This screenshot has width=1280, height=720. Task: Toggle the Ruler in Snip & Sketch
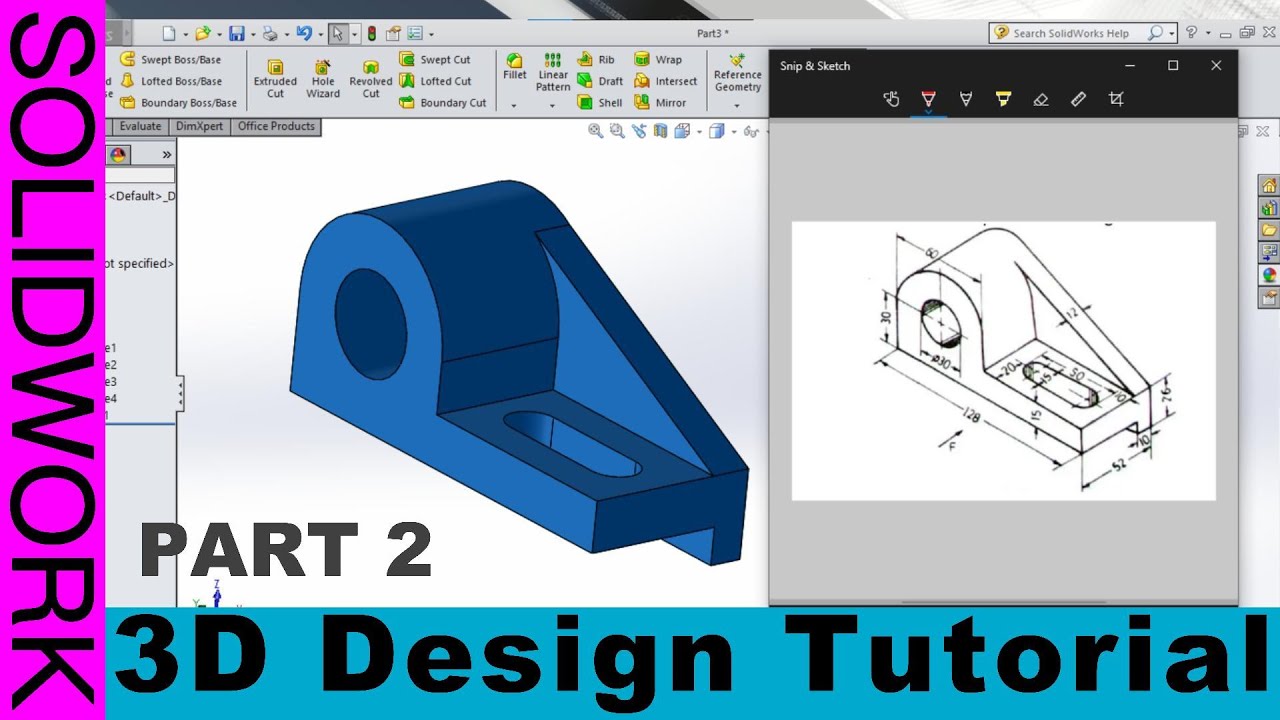[x=1078, y=99]
